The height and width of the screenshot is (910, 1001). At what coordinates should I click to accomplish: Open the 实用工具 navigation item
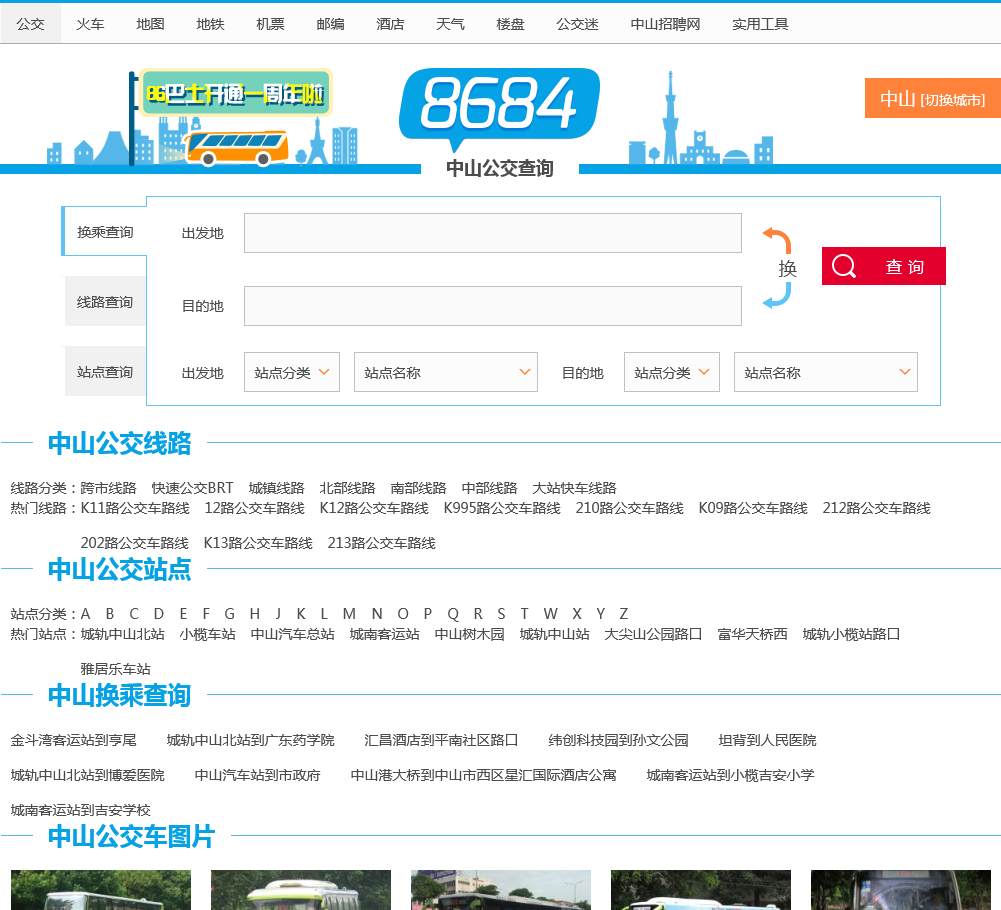[x=760, y=24]
